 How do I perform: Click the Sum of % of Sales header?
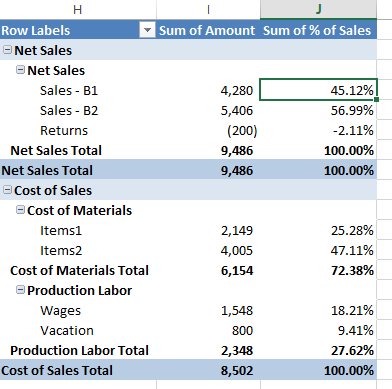[317, 30]
